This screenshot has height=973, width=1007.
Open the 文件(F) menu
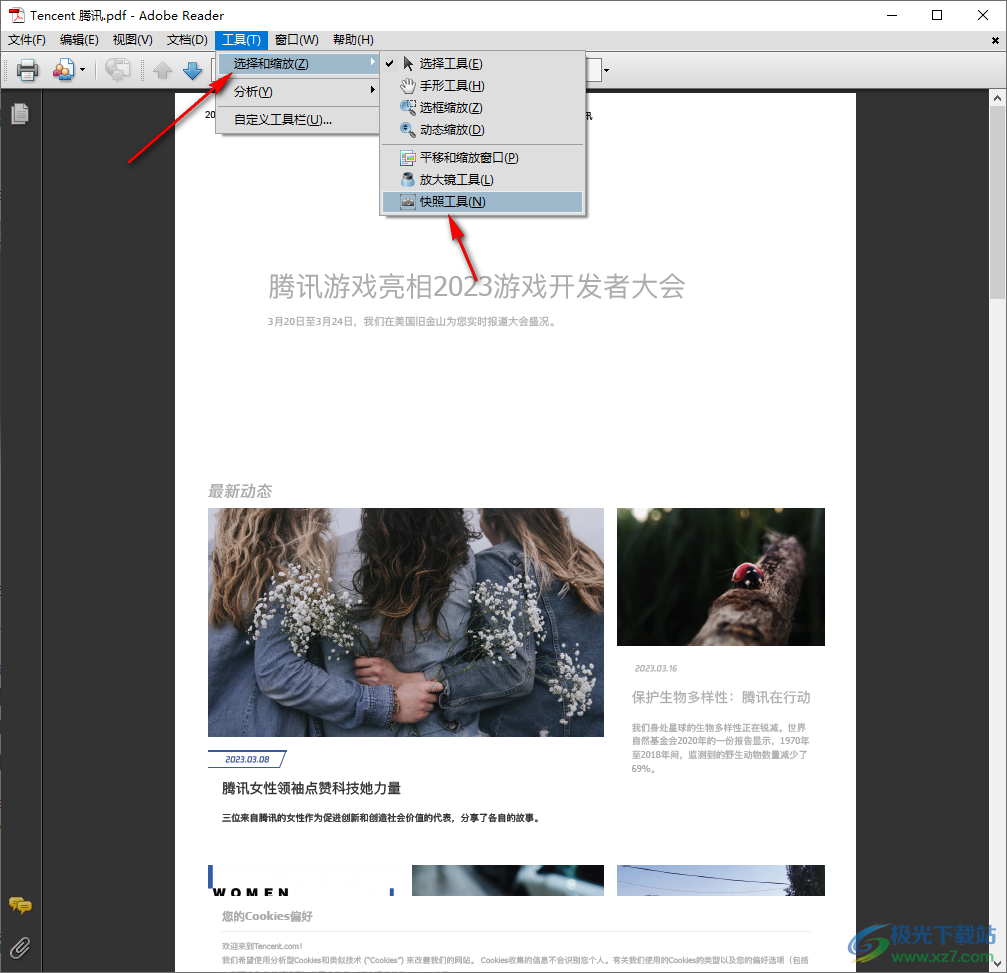tap(27, 40)
